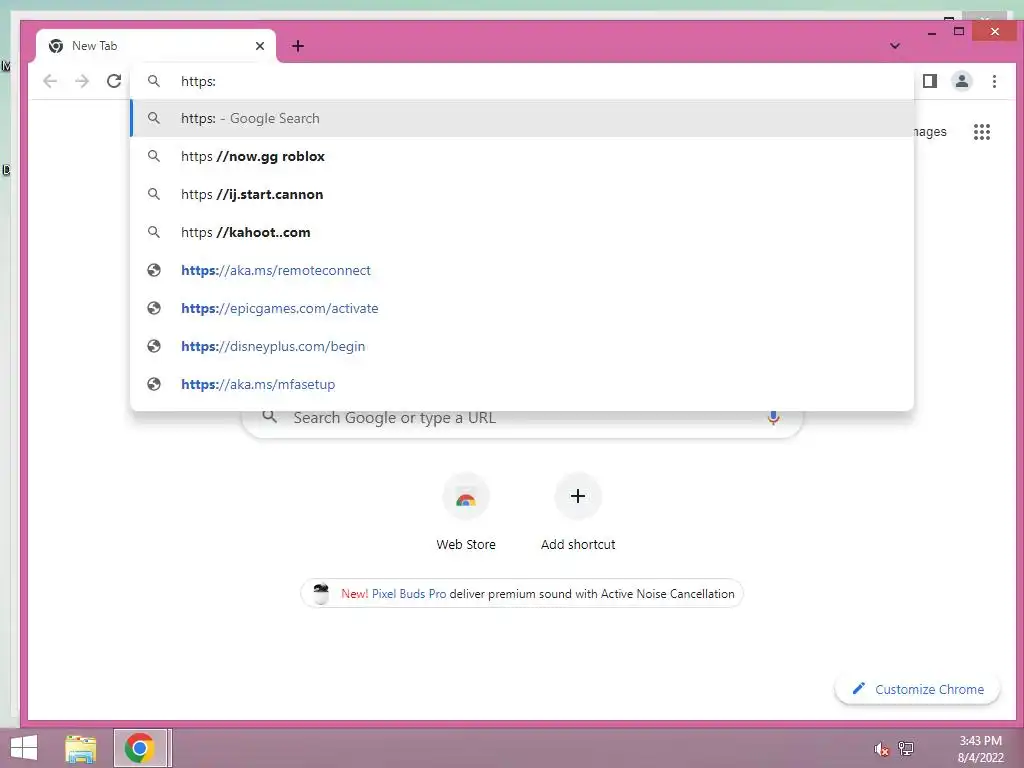The image size is (1024, 768).
Task: Open a new tab with the plus icon
Action: (x=298, y=46)
